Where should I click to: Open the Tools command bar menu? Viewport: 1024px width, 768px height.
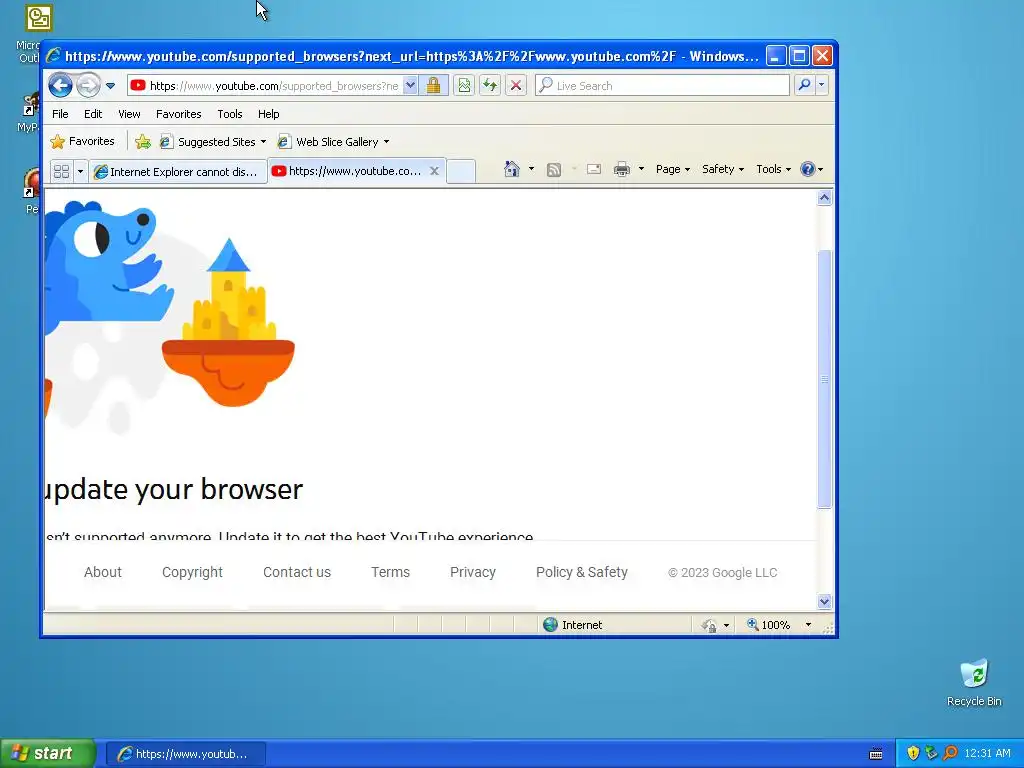tap(773, 169)
